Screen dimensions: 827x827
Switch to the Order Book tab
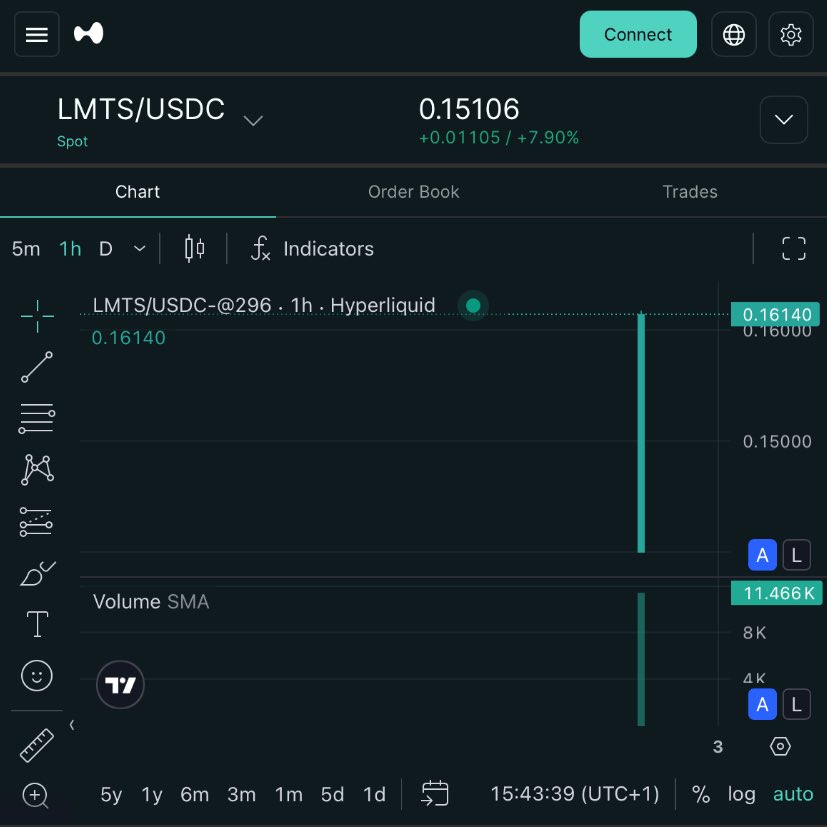pos(414,192)
